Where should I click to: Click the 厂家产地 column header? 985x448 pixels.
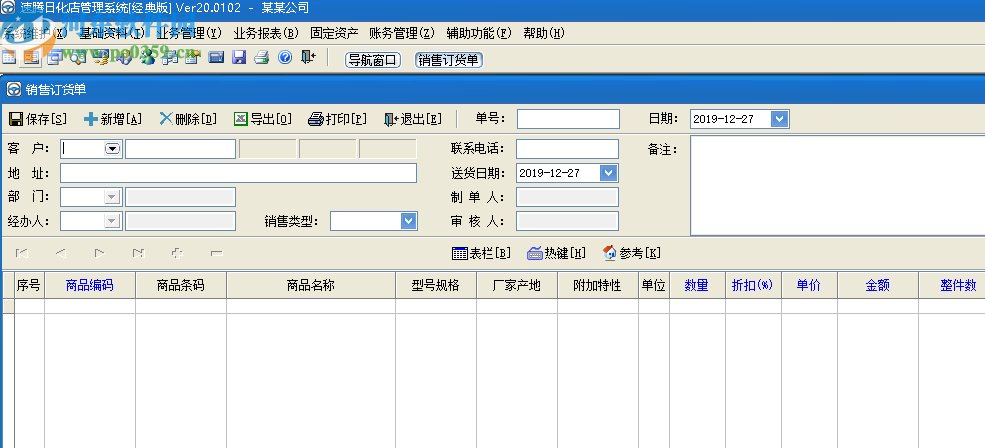pos(517,285)
